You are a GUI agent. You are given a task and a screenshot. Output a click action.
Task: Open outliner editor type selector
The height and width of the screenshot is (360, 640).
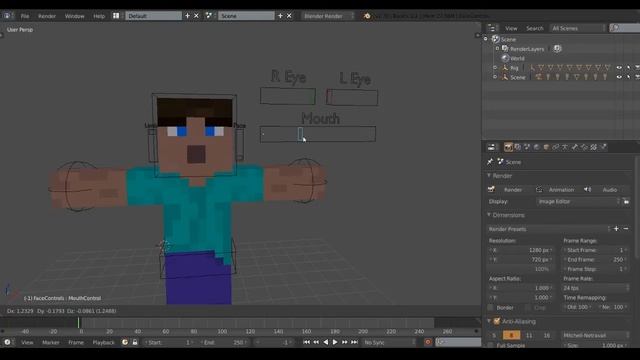click(x=492, y=28)
